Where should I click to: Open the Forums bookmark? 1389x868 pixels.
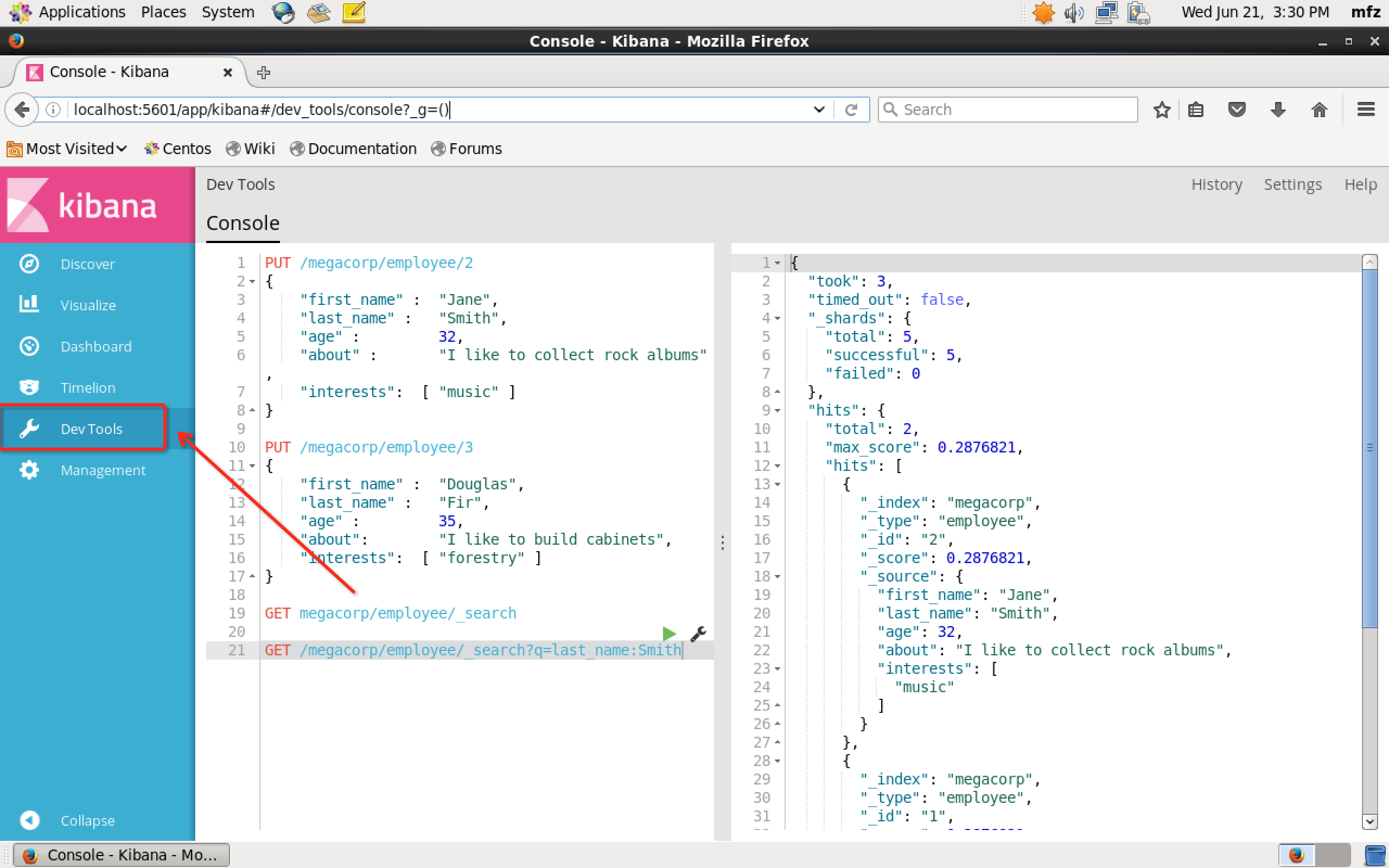466,149
